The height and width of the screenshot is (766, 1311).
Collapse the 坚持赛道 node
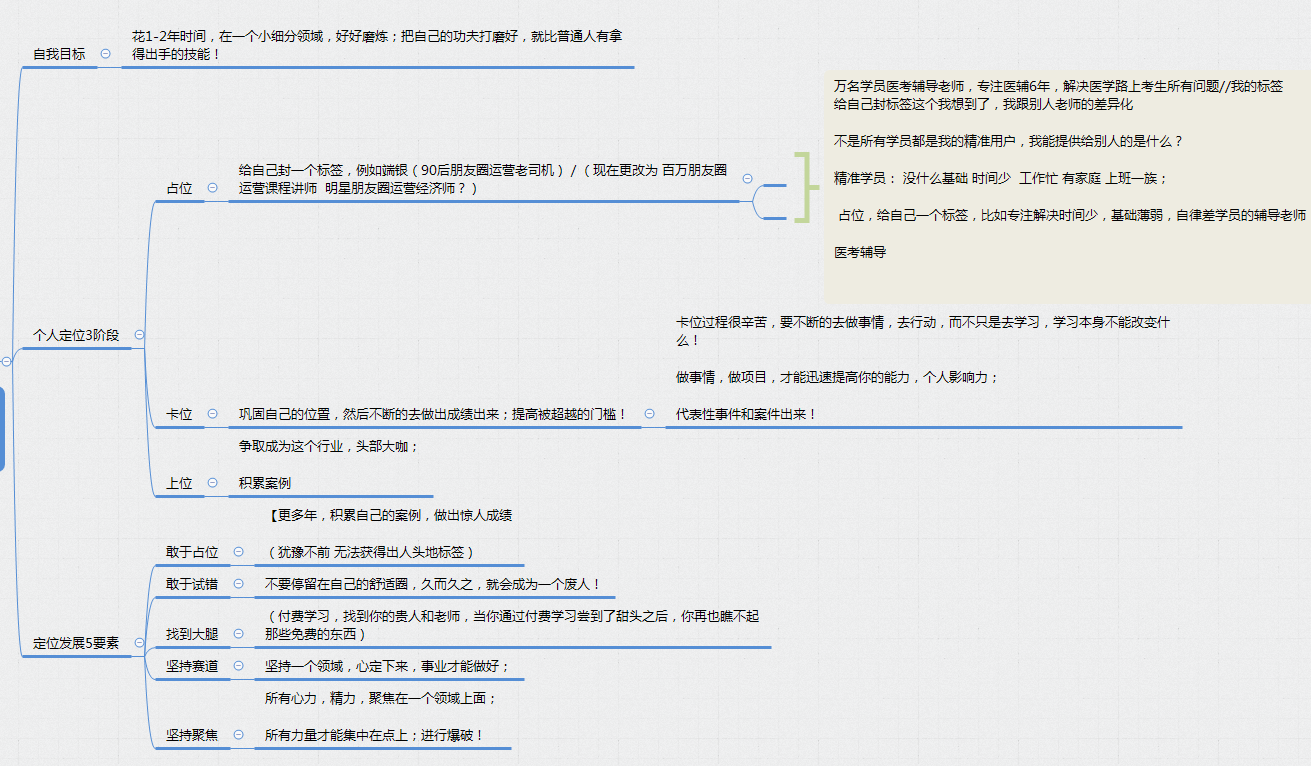pos(237,665)
